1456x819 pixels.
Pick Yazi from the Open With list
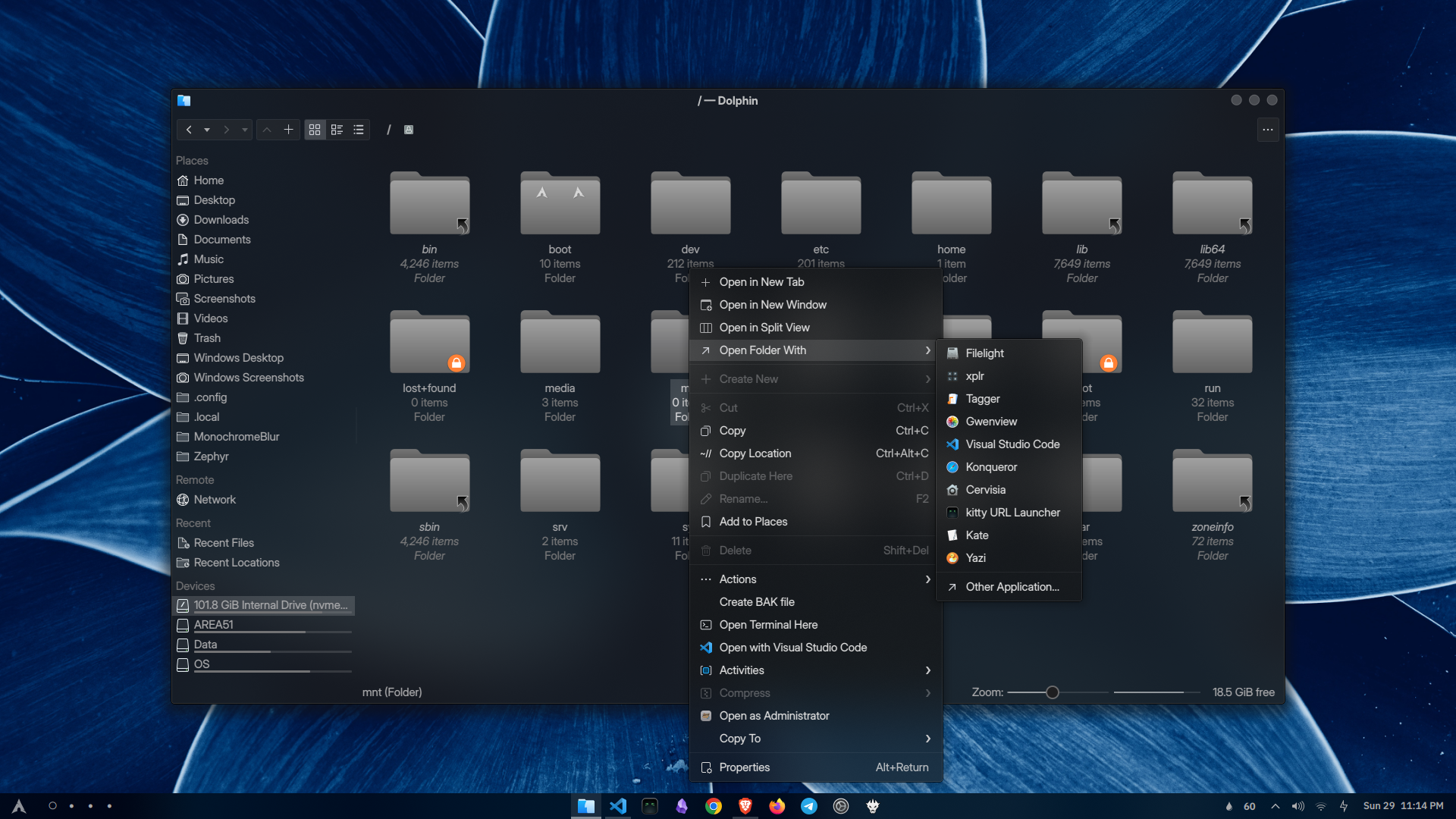pos(975,558)
